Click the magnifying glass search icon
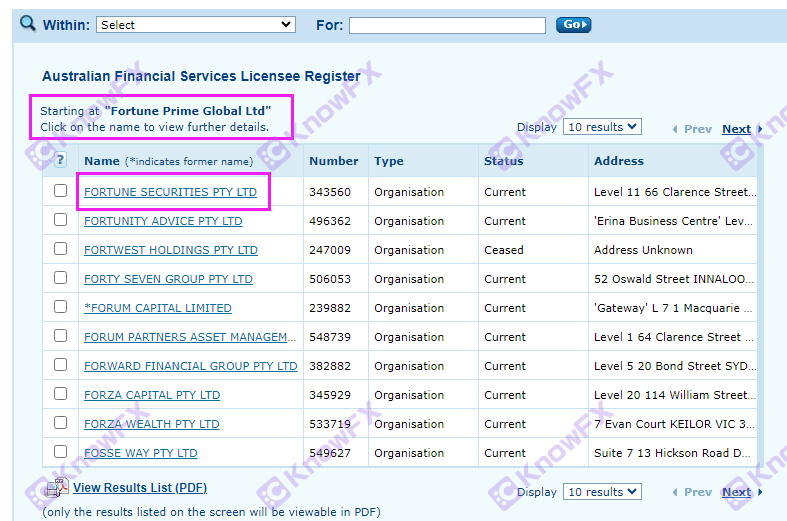 click(28, 23)
